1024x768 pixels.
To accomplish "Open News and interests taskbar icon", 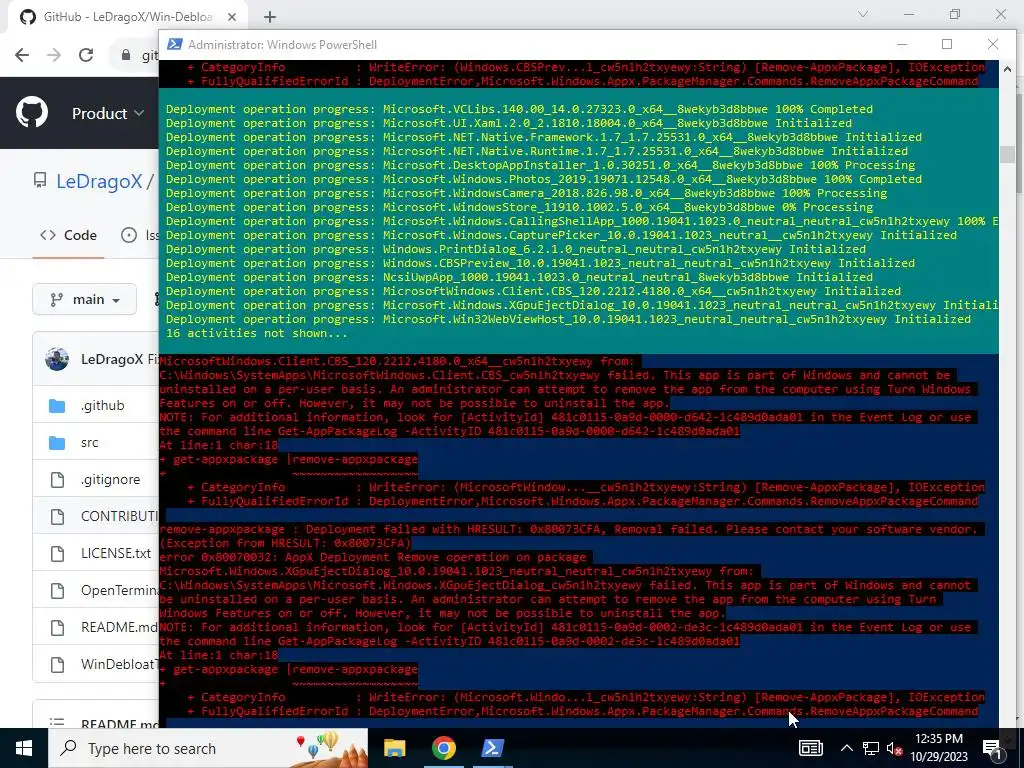I will click(810, 748).
